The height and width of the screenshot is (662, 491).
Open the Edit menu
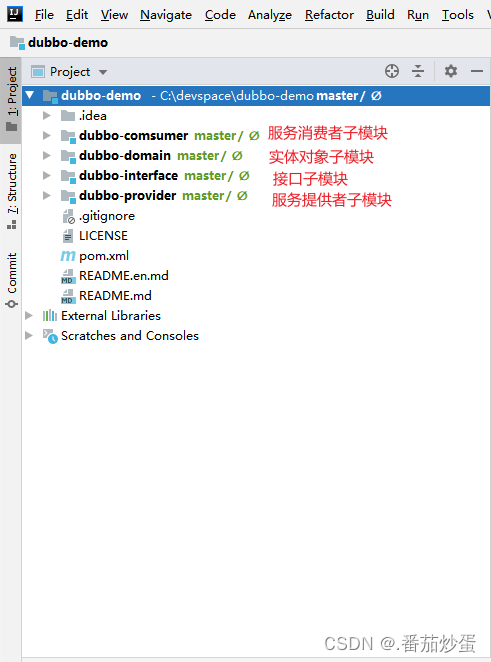(77, 15)
